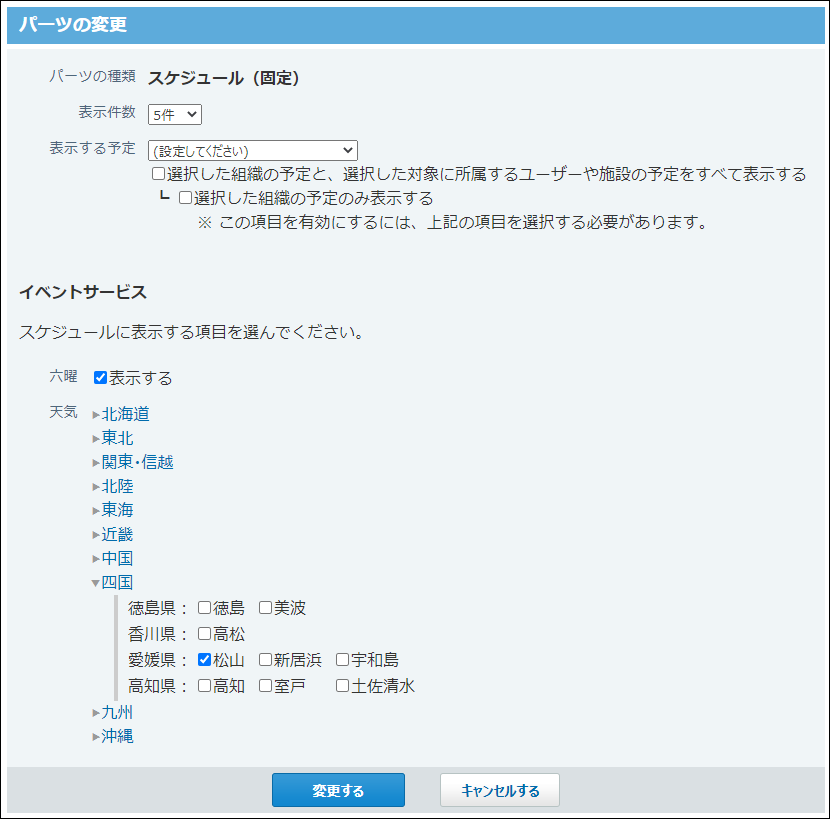Expand the 北海道 weather region arrow
This screenshot has width=830, height=819.
(x=96, y=415)
